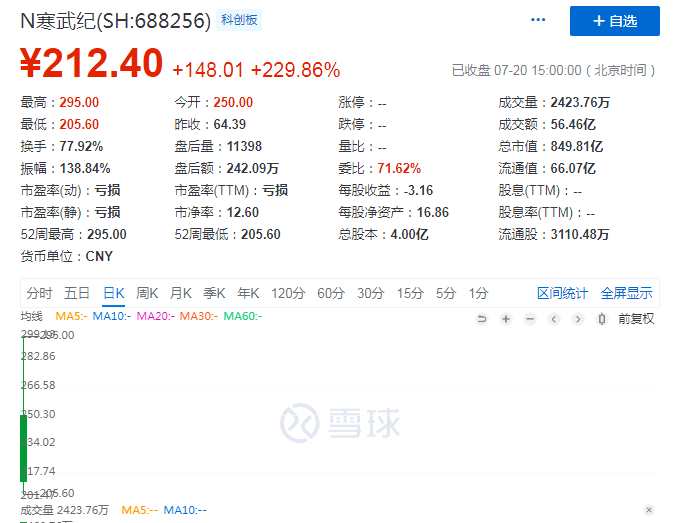Select the 月K chart tab
The image size is (693, 523).
(x=181, y=293)
